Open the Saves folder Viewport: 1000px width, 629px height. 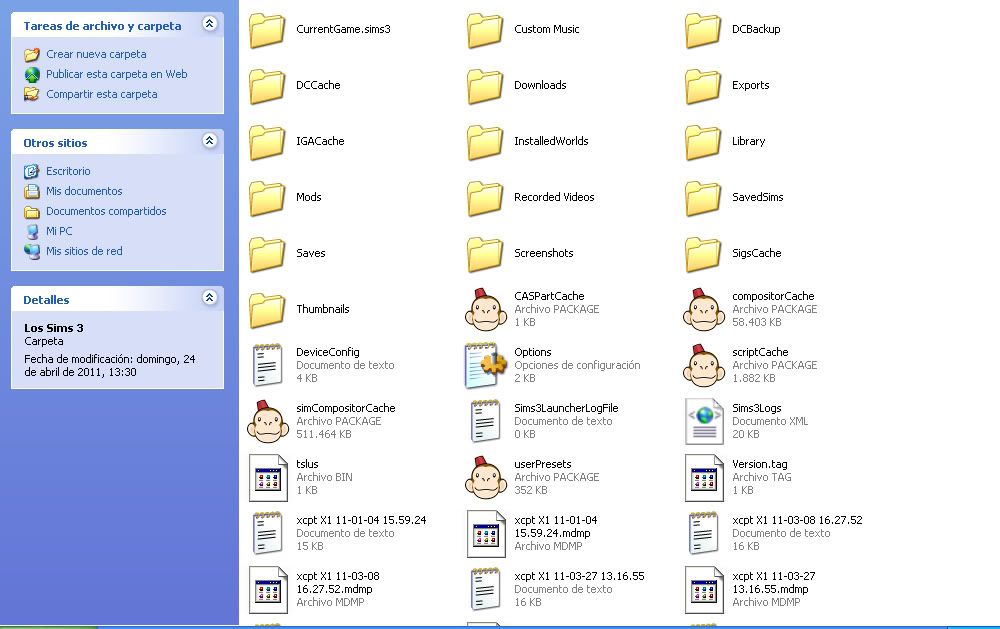(268, 254)
